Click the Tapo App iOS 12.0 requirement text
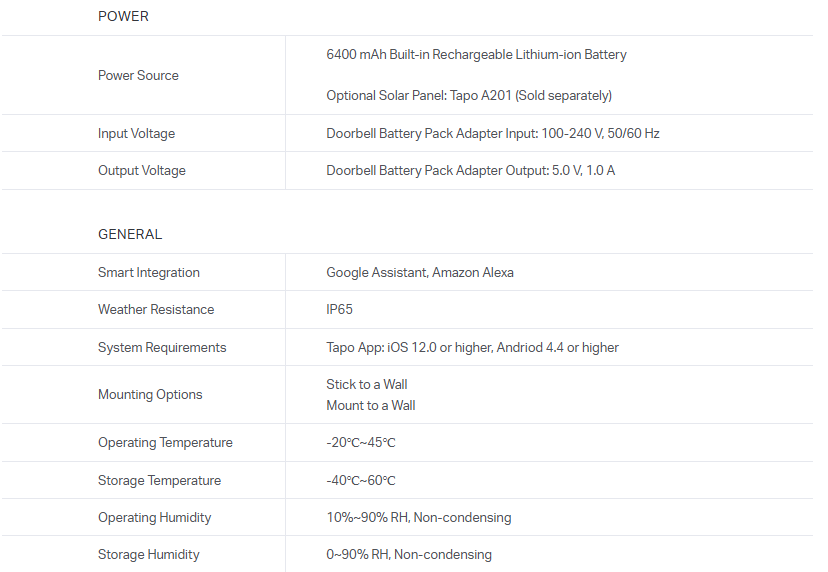Screen dimensions: 828x572 click(x=472, y=347)
